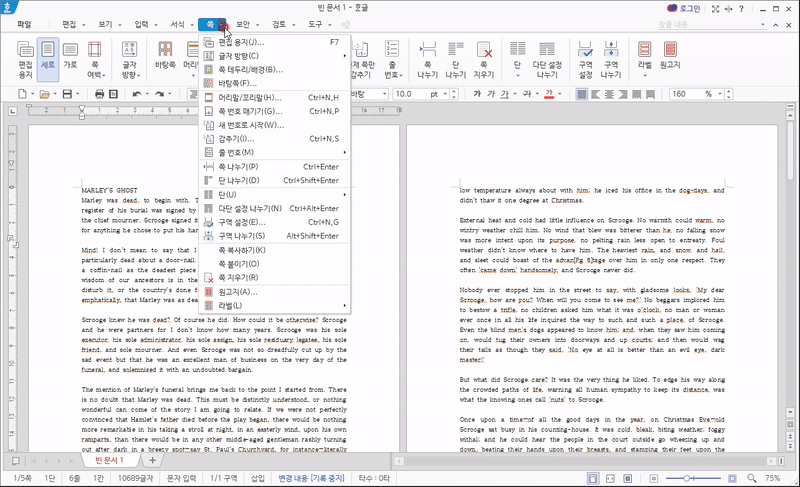Click the print preview toolbar icon
The width and height of the screenshot is (800, 487).
pyautogui.click(x=113, y=94)
